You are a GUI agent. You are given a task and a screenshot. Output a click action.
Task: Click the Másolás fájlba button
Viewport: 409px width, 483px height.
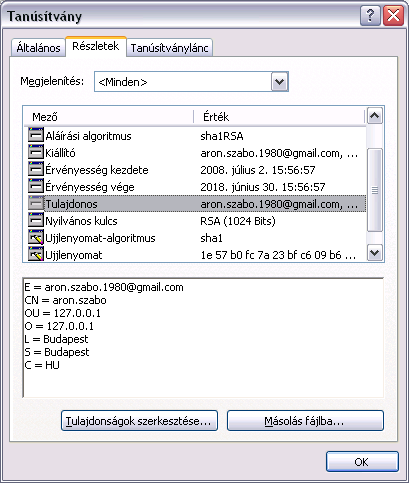[305, 421]
